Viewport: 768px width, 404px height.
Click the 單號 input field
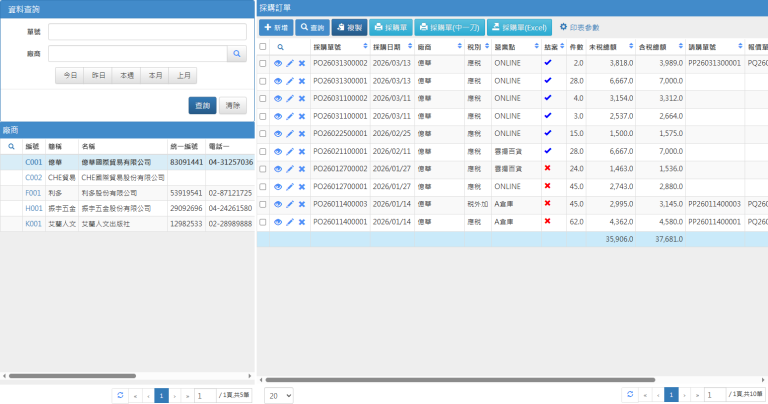click(x=147, y=32)
